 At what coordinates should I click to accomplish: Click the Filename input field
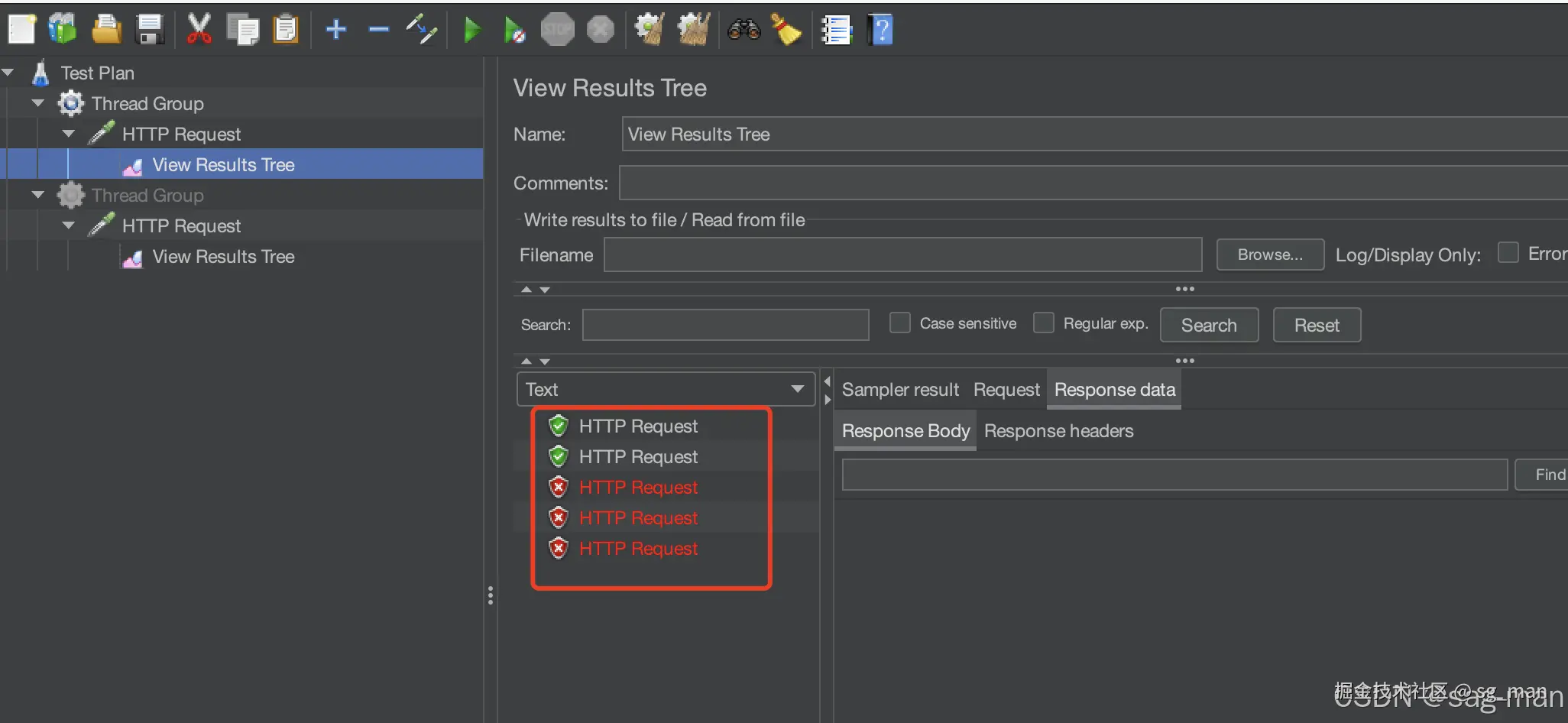click(902, 255)
